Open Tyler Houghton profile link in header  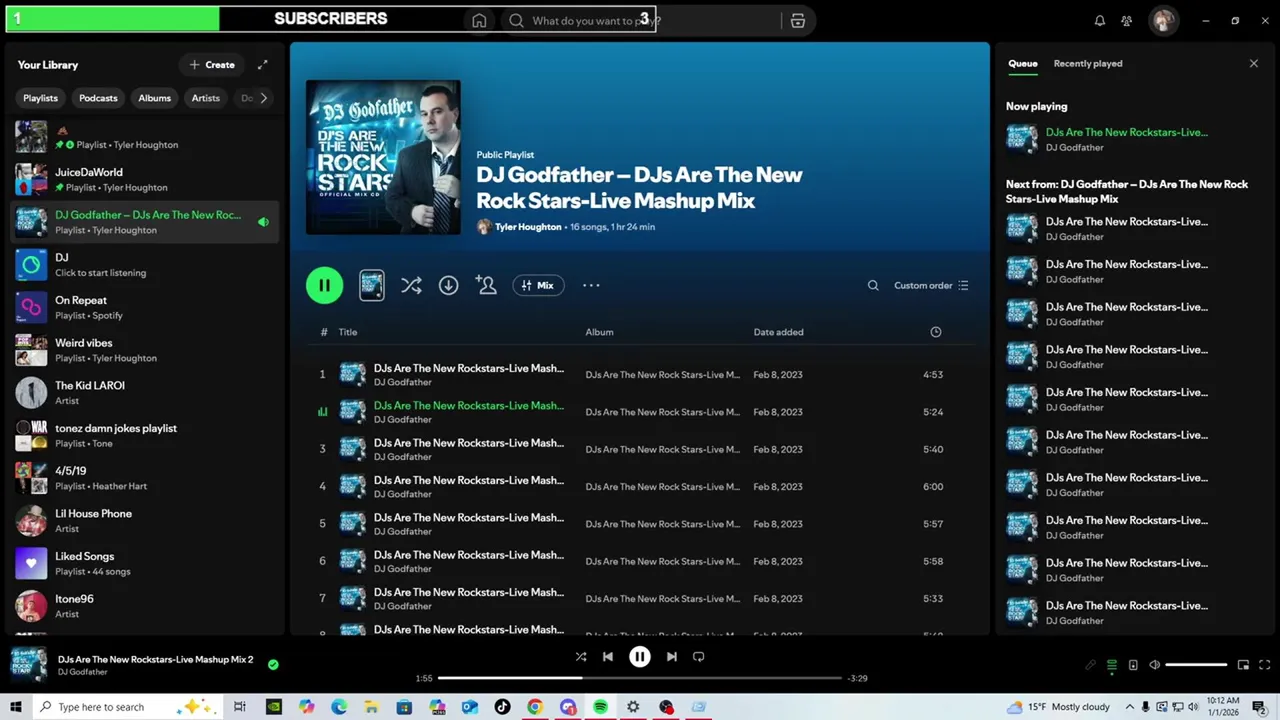coord(528,227)
